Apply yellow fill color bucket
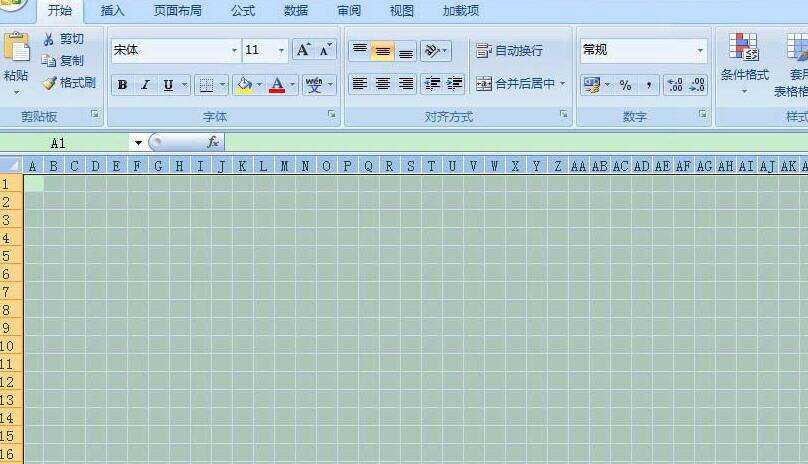Viewport: 808px width, 464px height. (244, 85)
